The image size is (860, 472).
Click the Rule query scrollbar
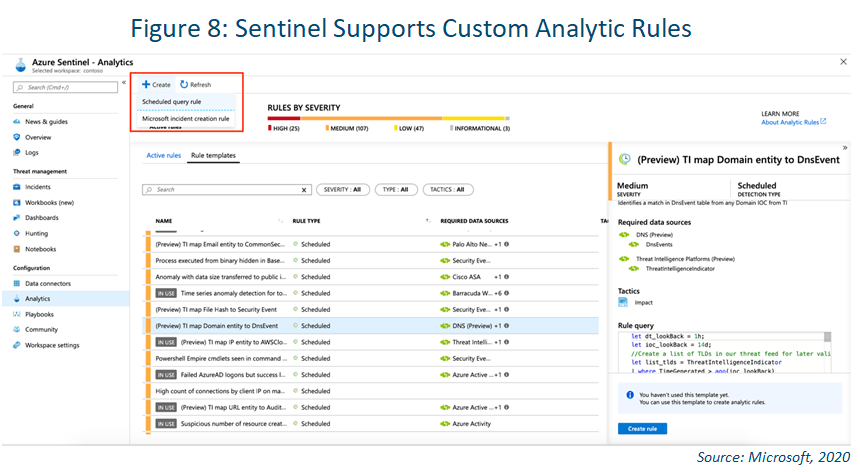(827, 337)
